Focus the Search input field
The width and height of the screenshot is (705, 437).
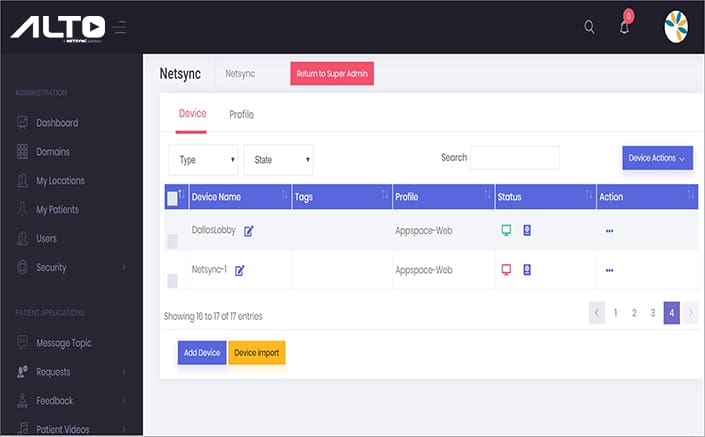point(515,158)
